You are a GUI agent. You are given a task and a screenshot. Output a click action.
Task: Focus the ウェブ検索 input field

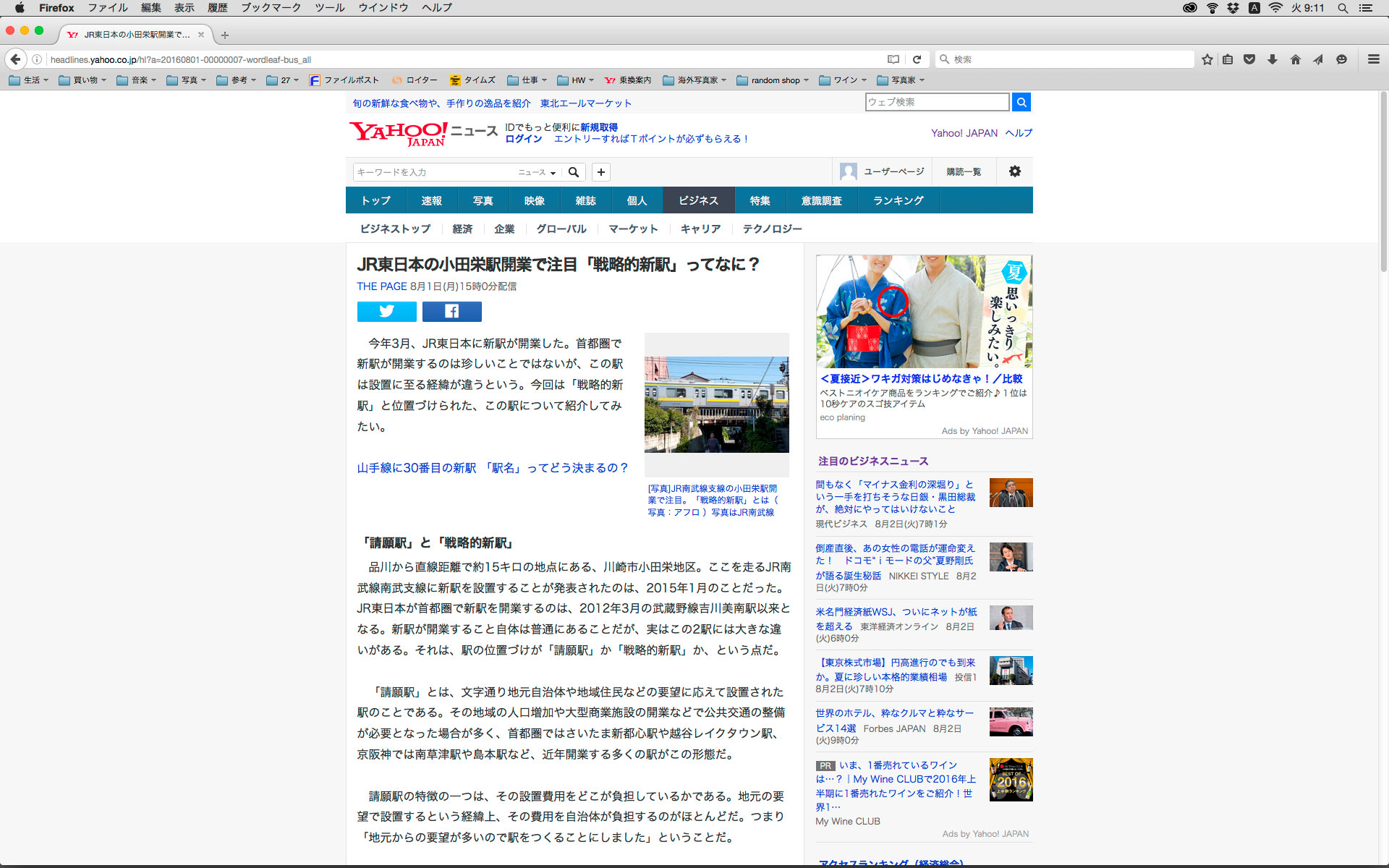(x=936, y=102)
